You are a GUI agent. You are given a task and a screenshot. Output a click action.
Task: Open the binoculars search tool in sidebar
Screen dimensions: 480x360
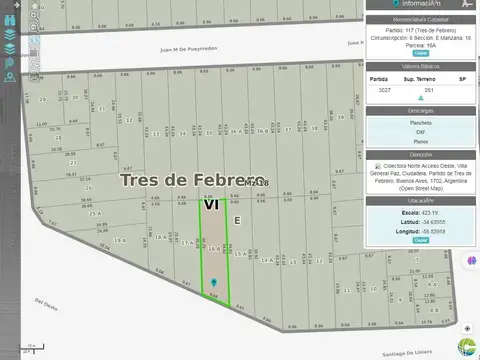coord(10,20)
